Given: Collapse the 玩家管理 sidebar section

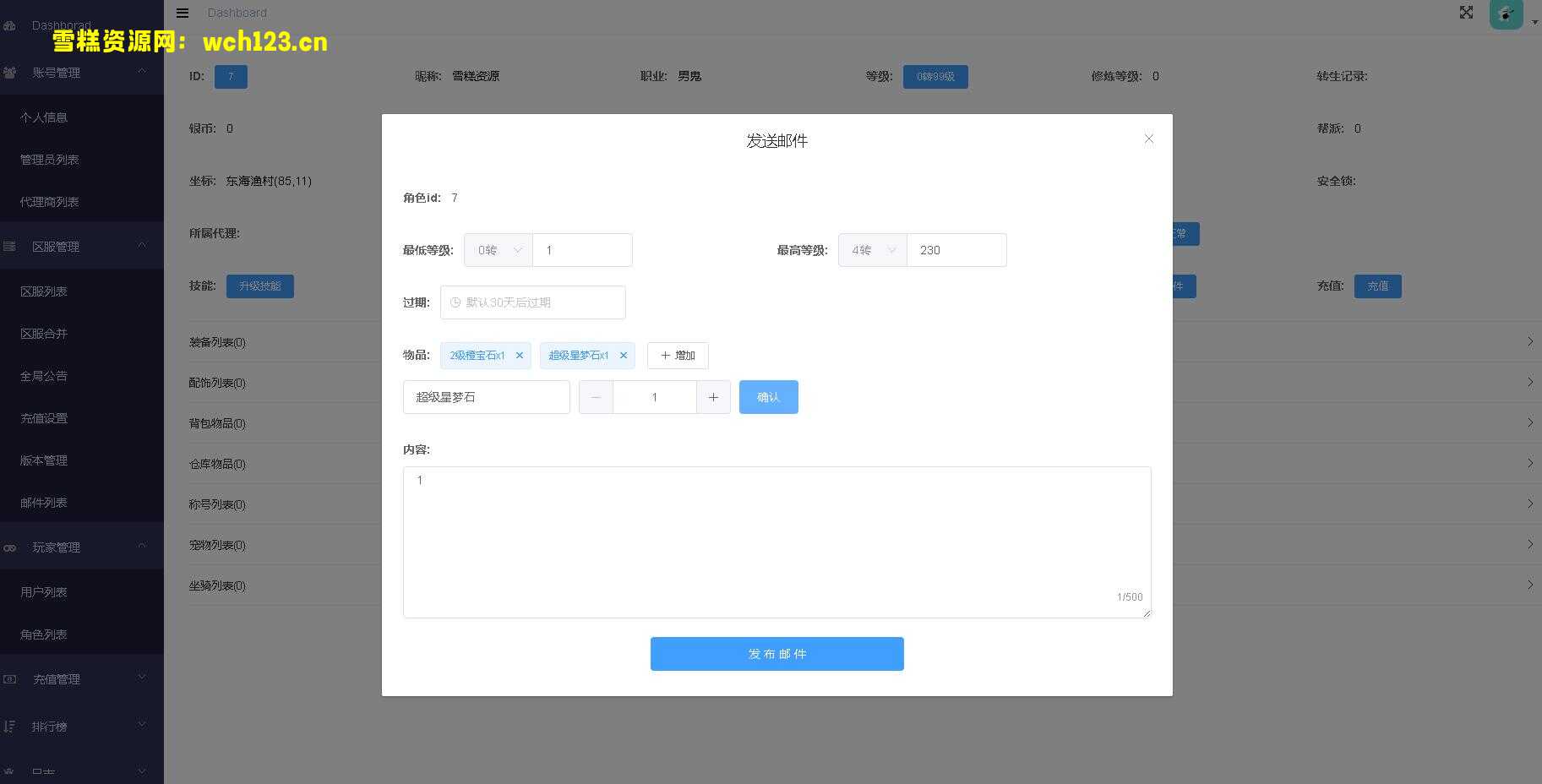Looking at the screenshot, I should pyautogui.click(x=82, y=547).
